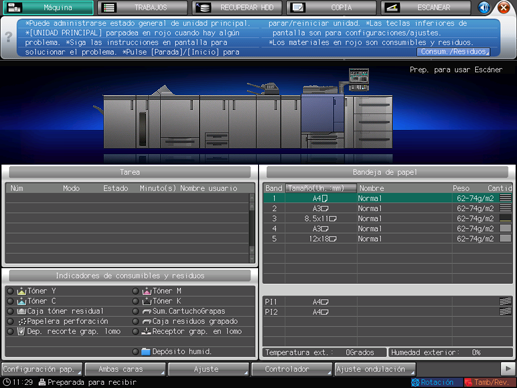This screenshot has height=388, width=517.
Task: Click the spine staple trim bin icon
Action: tap(21, 331)
